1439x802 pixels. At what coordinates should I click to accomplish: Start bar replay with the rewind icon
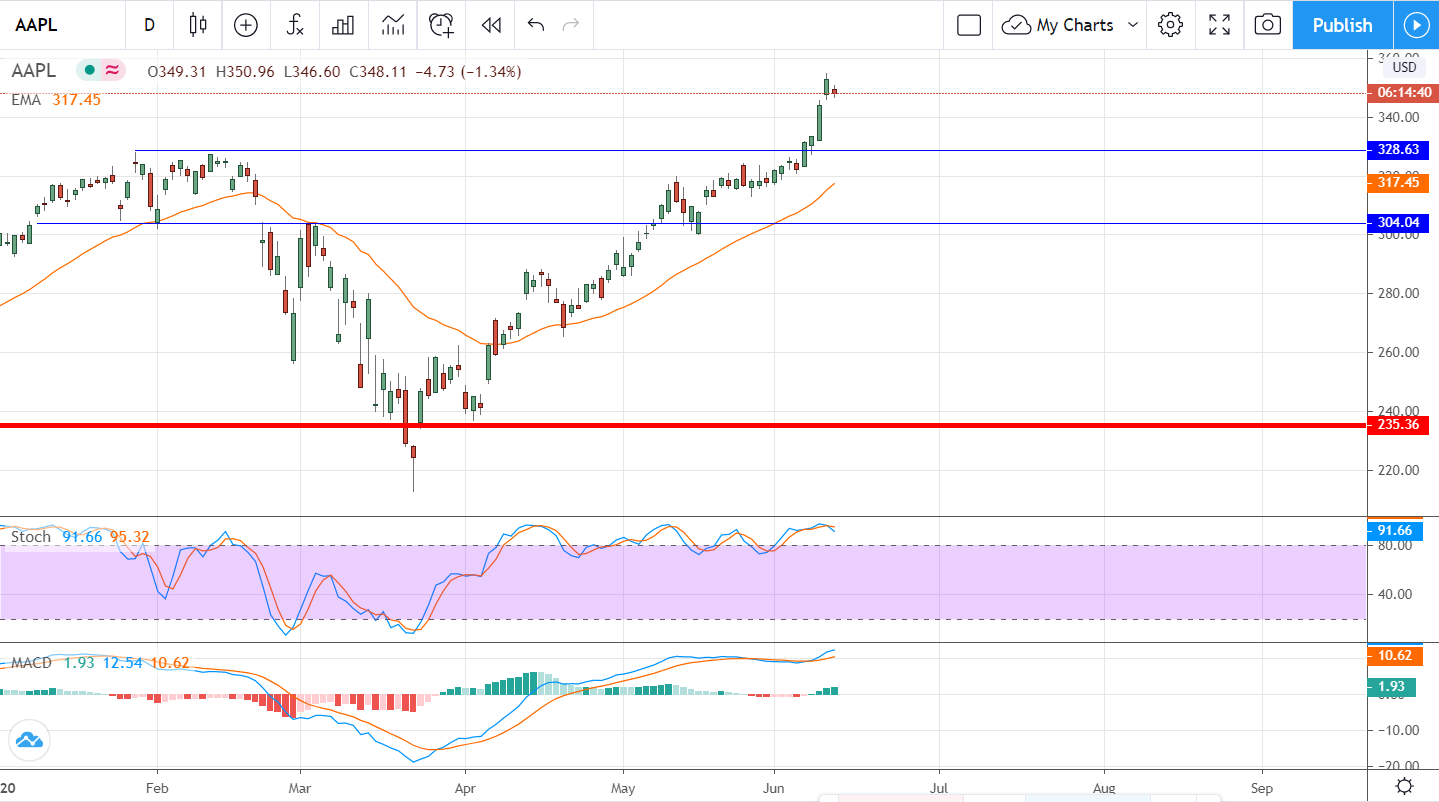tap(491, 25)
